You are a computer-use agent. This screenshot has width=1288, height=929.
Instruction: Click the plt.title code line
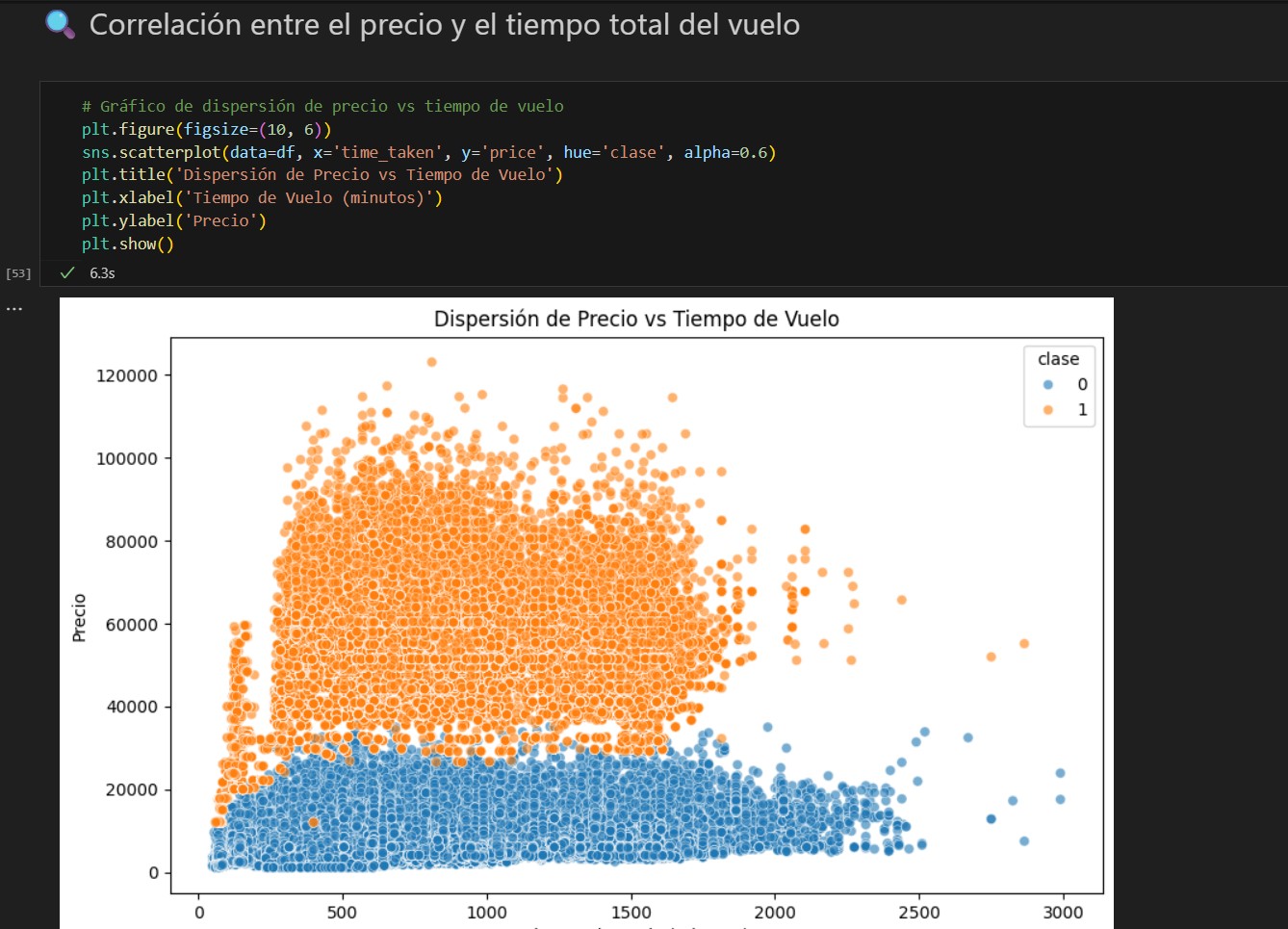[322, 175]
